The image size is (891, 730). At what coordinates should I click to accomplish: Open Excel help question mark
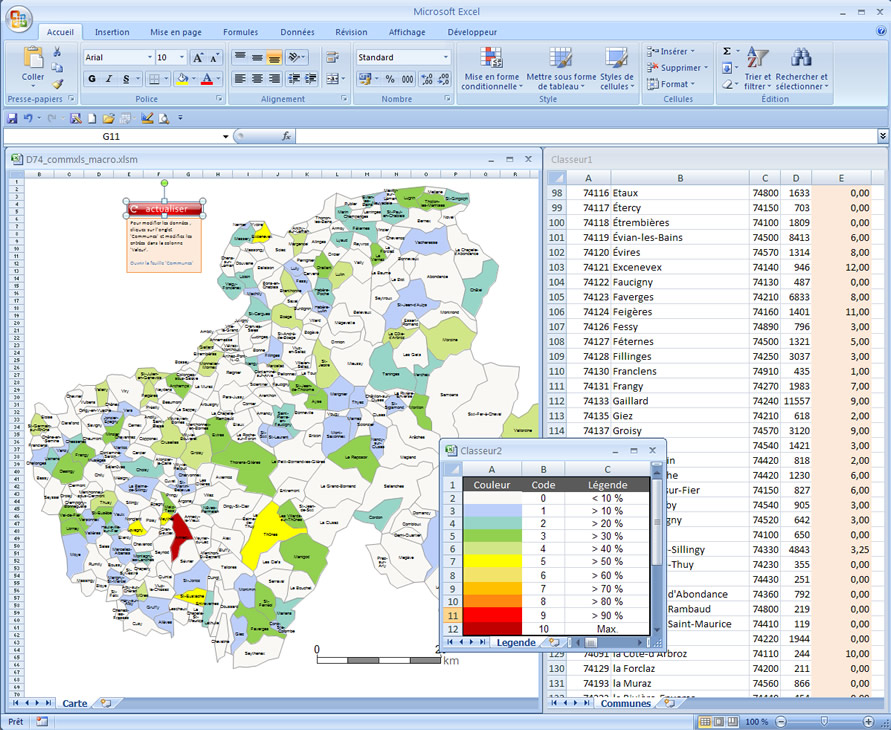click(x=881, y=32)
